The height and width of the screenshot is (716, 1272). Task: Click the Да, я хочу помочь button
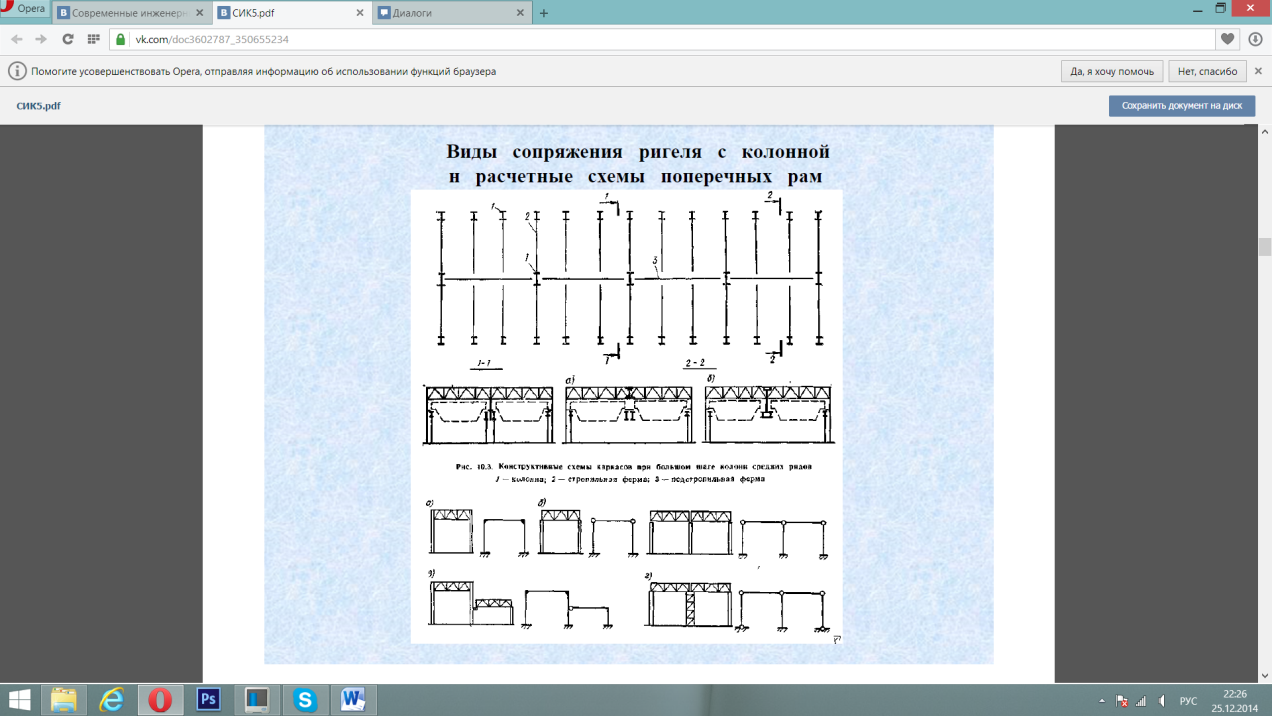click(1112, 71)
